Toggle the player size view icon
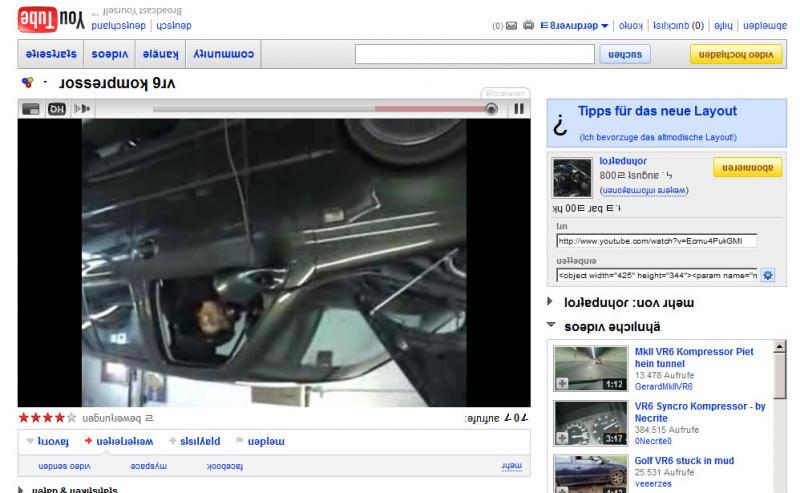Viewport: 800px width, 493px height. (31, 109)
